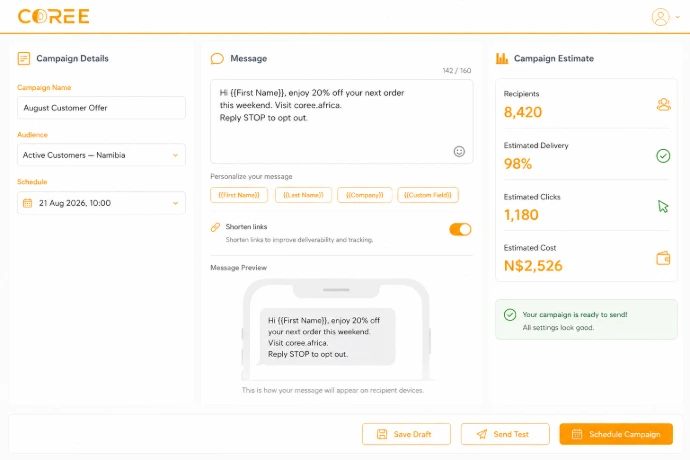Image resolution: width=690 pixels, height=460 pixels.
Task: Click the Recipients people icon
Action: (x=663, y=105)
